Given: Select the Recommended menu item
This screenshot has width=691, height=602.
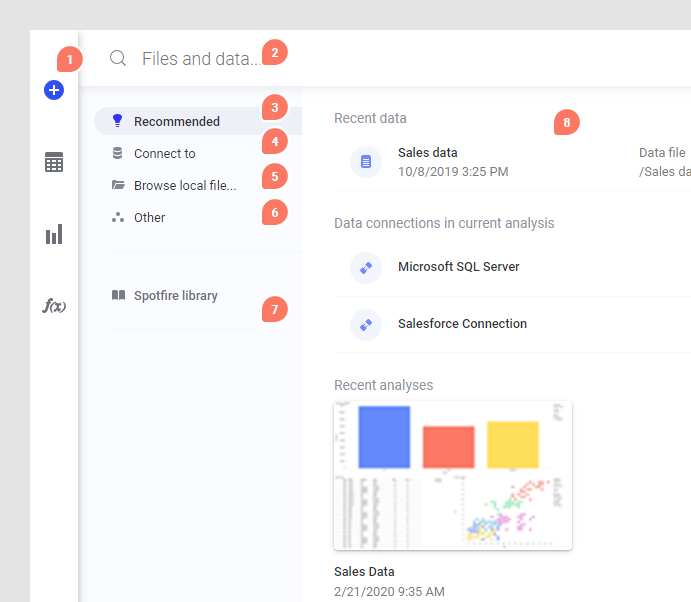Looking at the screenshot, I should [177, 121].
